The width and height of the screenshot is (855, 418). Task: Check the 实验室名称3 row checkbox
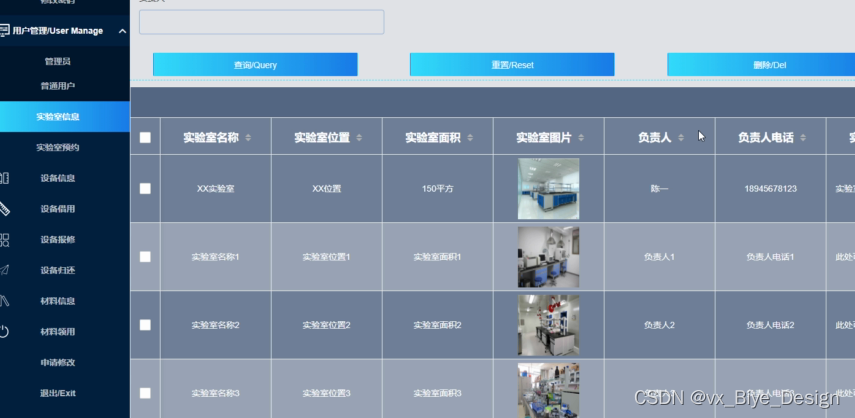coord(145,393)
